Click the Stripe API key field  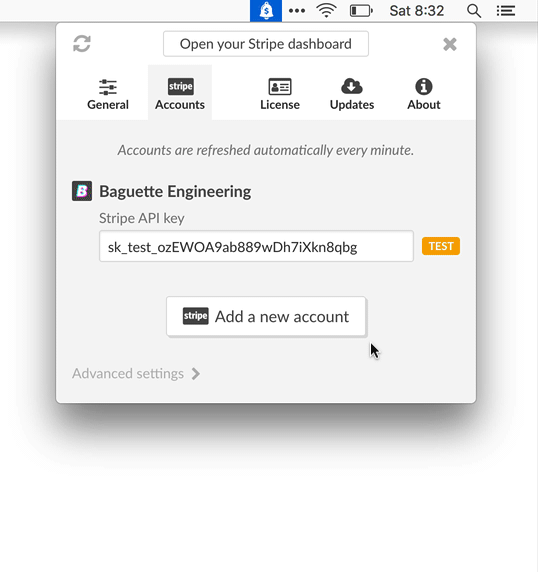pyautogui.click(x=256, y=246)
